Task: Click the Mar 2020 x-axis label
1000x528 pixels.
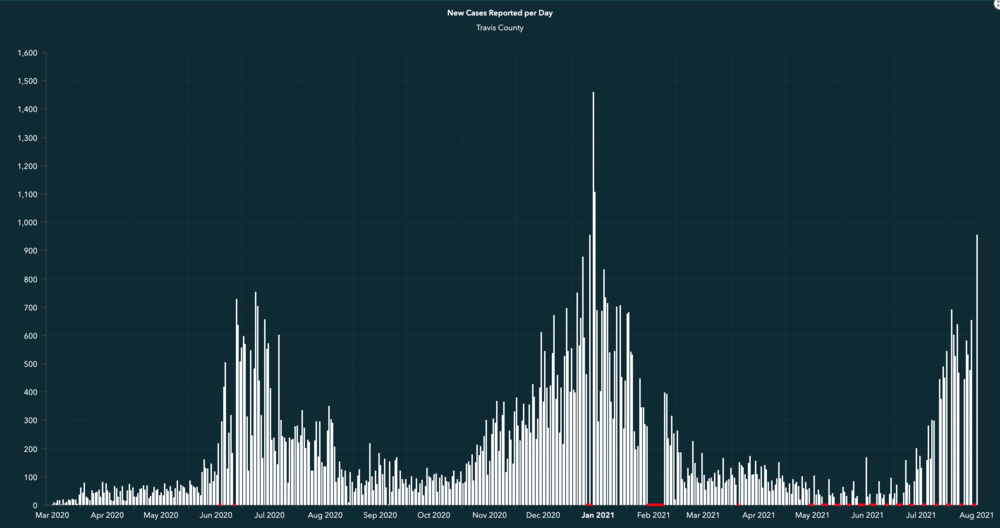Action: (x=52, y=516)
